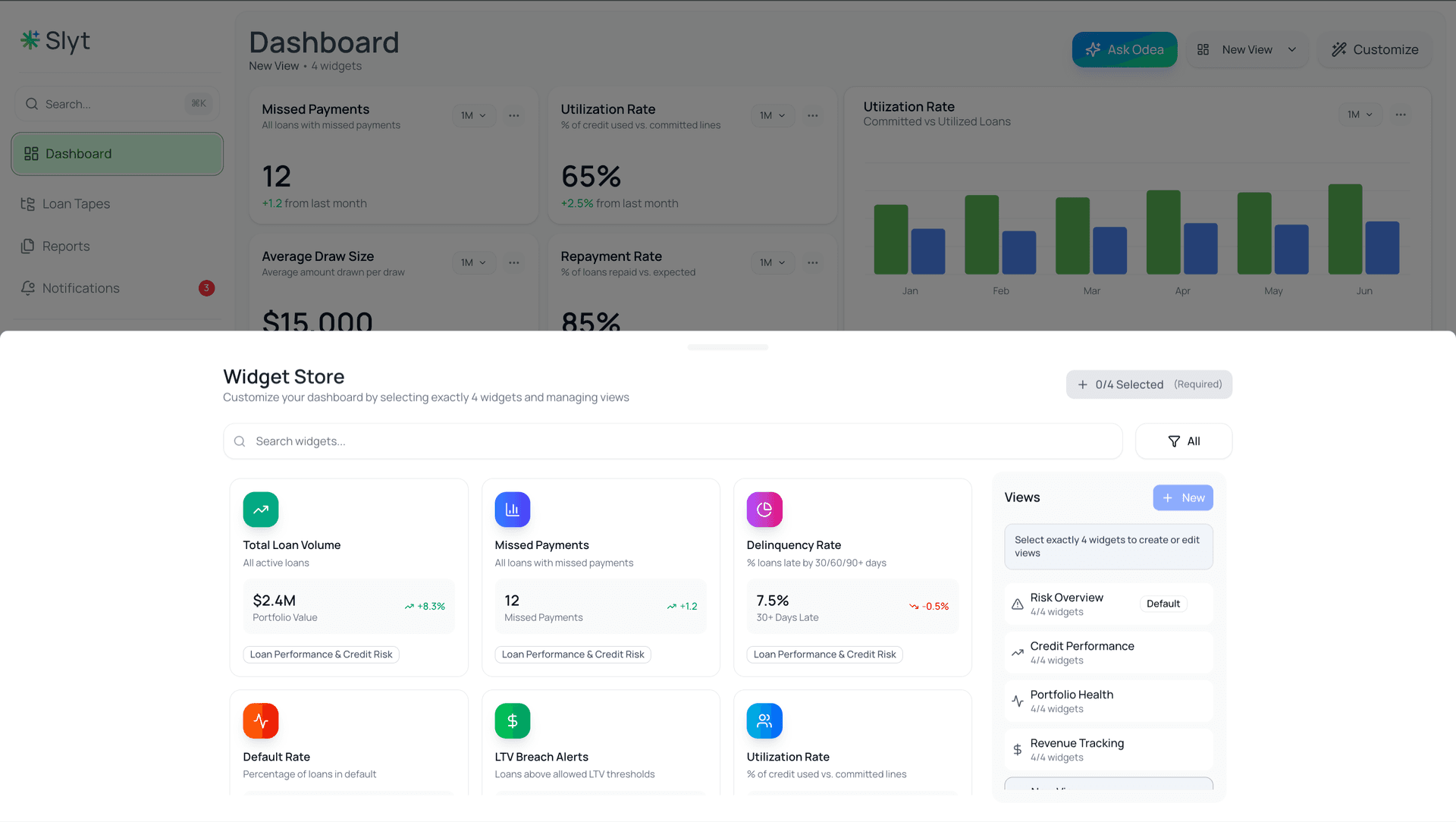Click Portfolio Health activity icon

(1018, 701)
